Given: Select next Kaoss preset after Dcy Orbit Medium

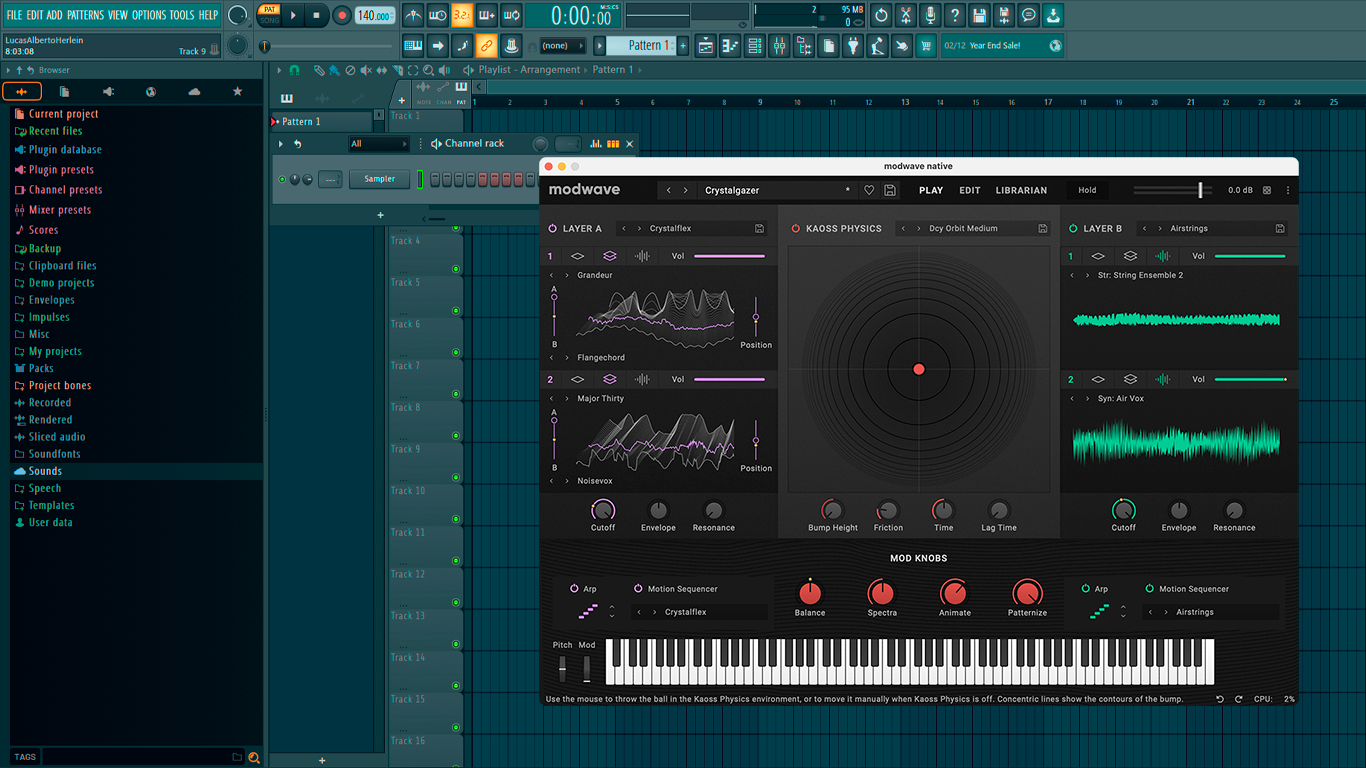Looking at the screenshot, I should 919,229.
